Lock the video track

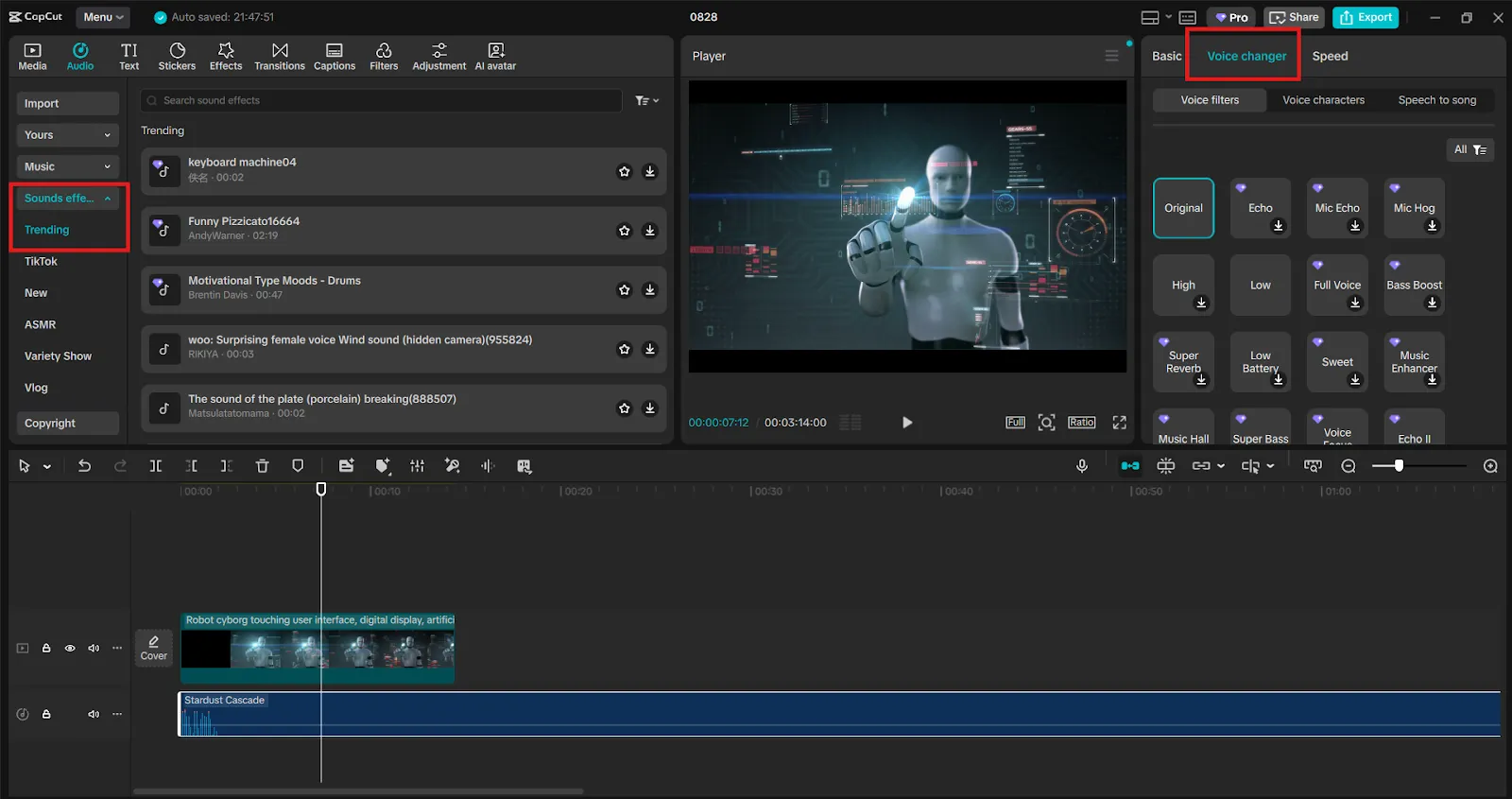[46, 649]
